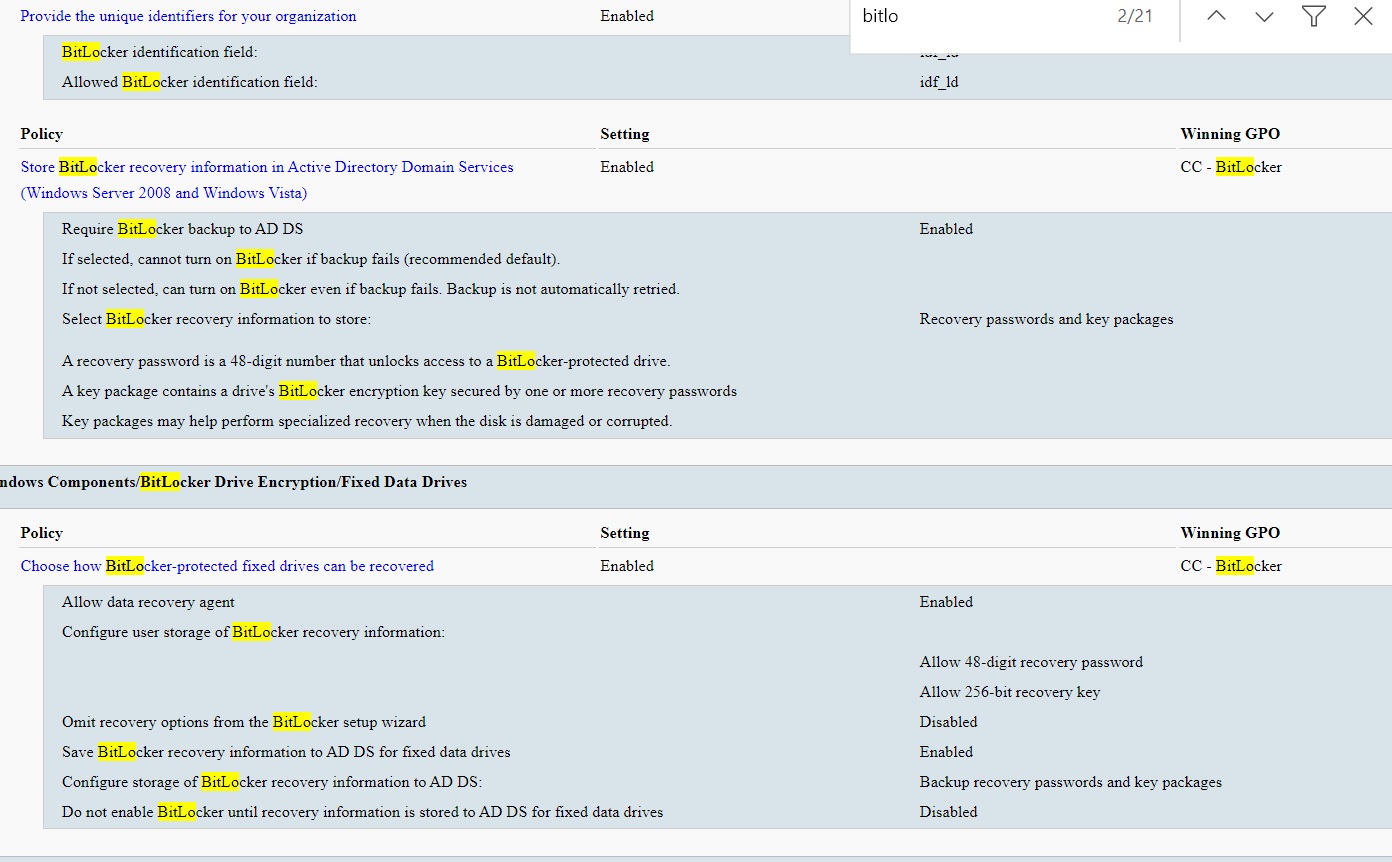The width and height of the screenshot is (1392, 862).
Task: Click Enabled setting of Choose how BitLocker-protected policy
Action: coord(627,566)
